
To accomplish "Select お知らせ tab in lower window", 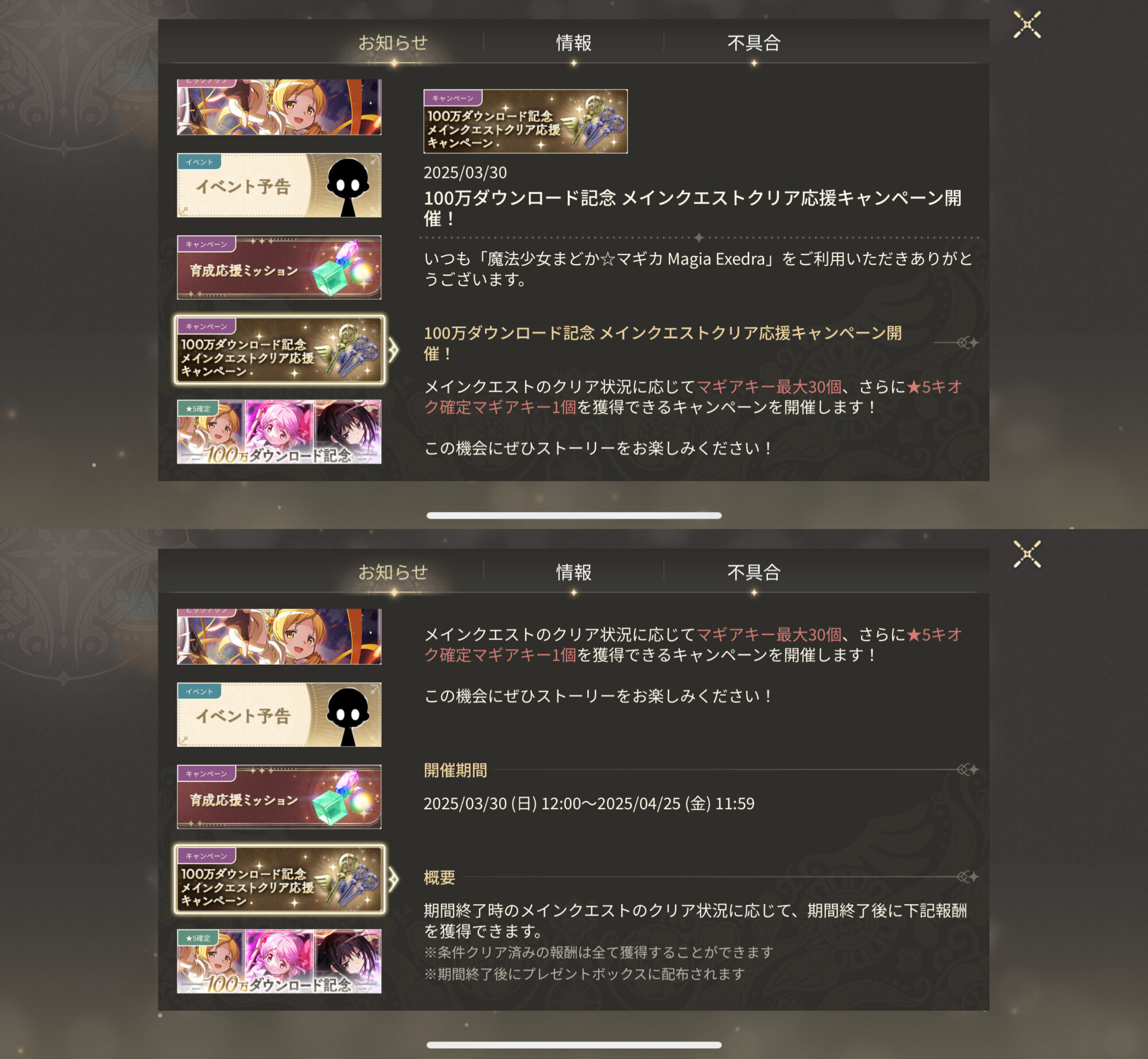I will click(x=393, y=572).
